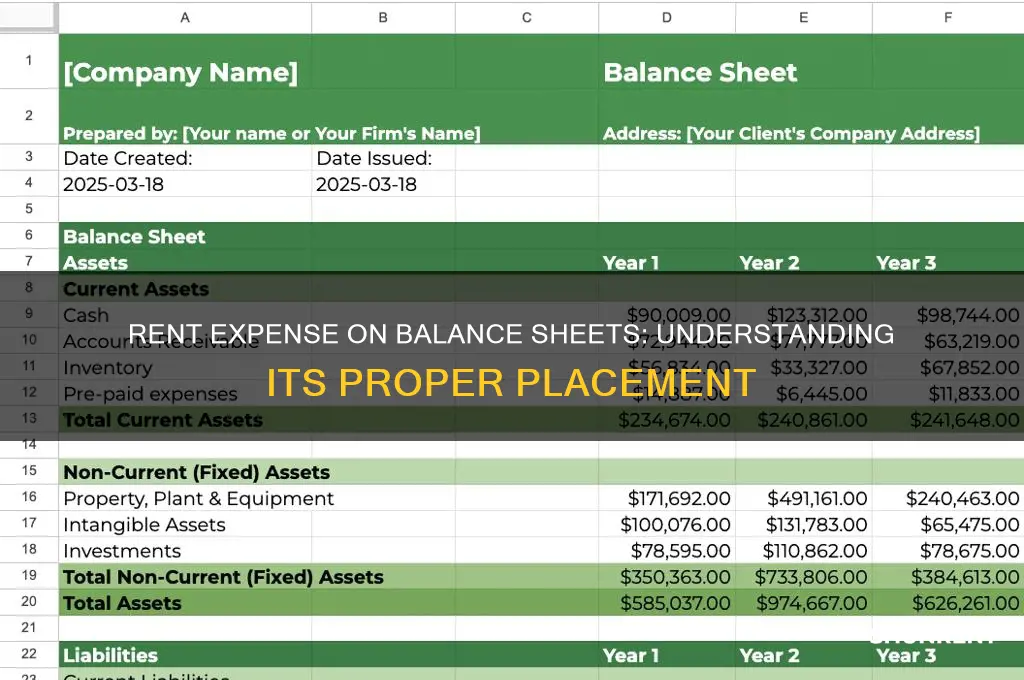The image size is (1024, 680).
Task: Click Investments Year 3 value $78,675.00
Action: pos(970,550)
